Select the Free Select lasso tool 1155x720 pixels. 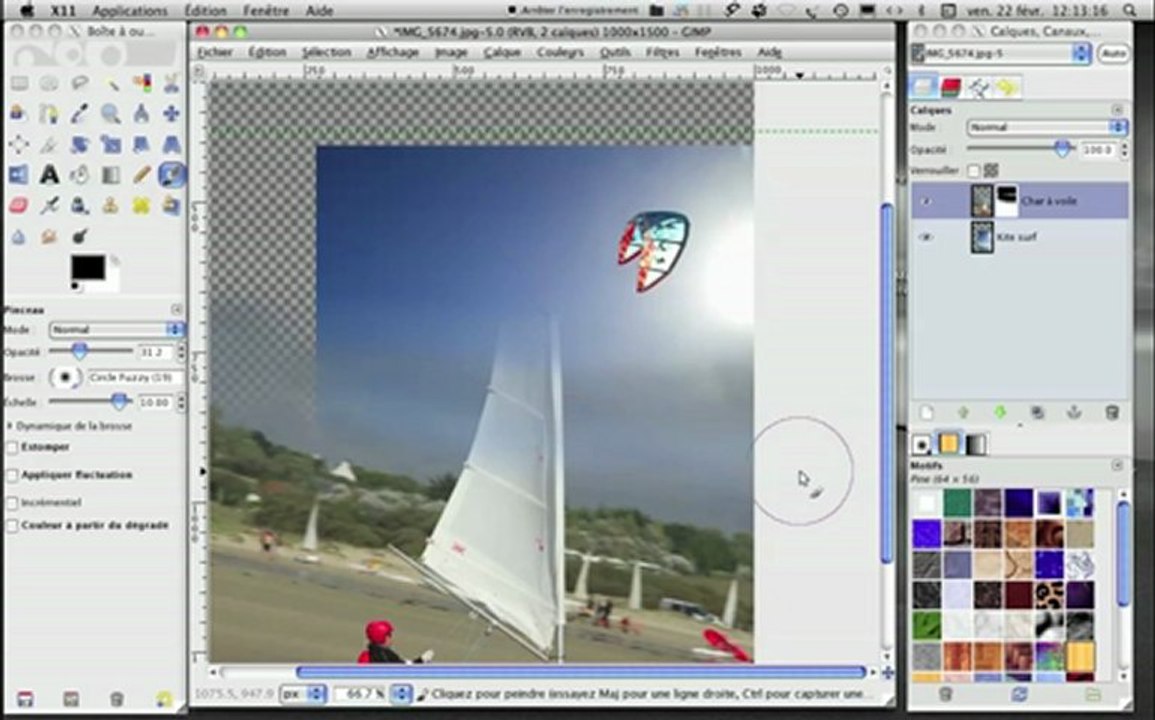(x=80, y=83)
